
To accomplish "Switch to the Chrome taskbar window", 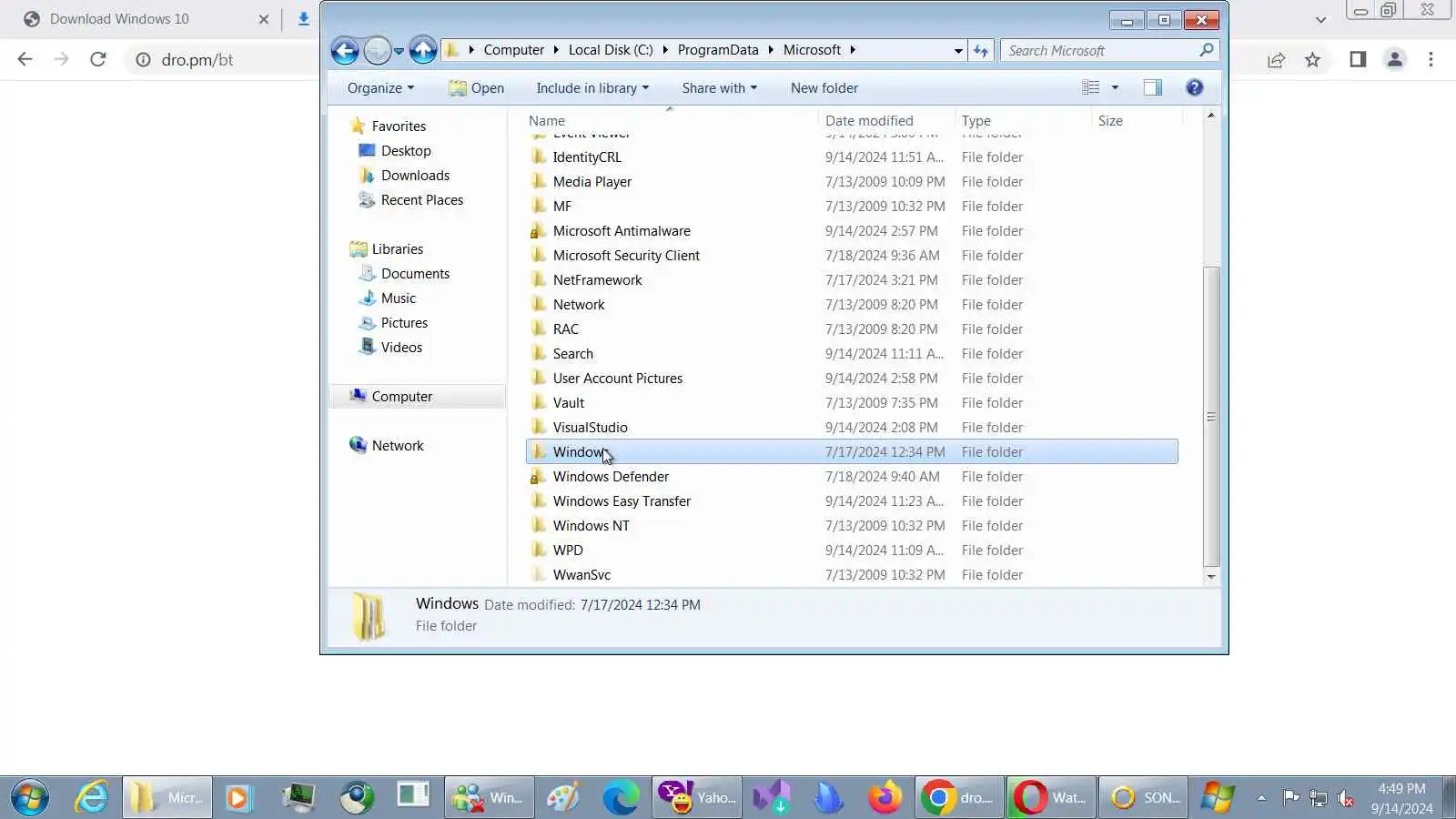I will (x=959, y=798).
